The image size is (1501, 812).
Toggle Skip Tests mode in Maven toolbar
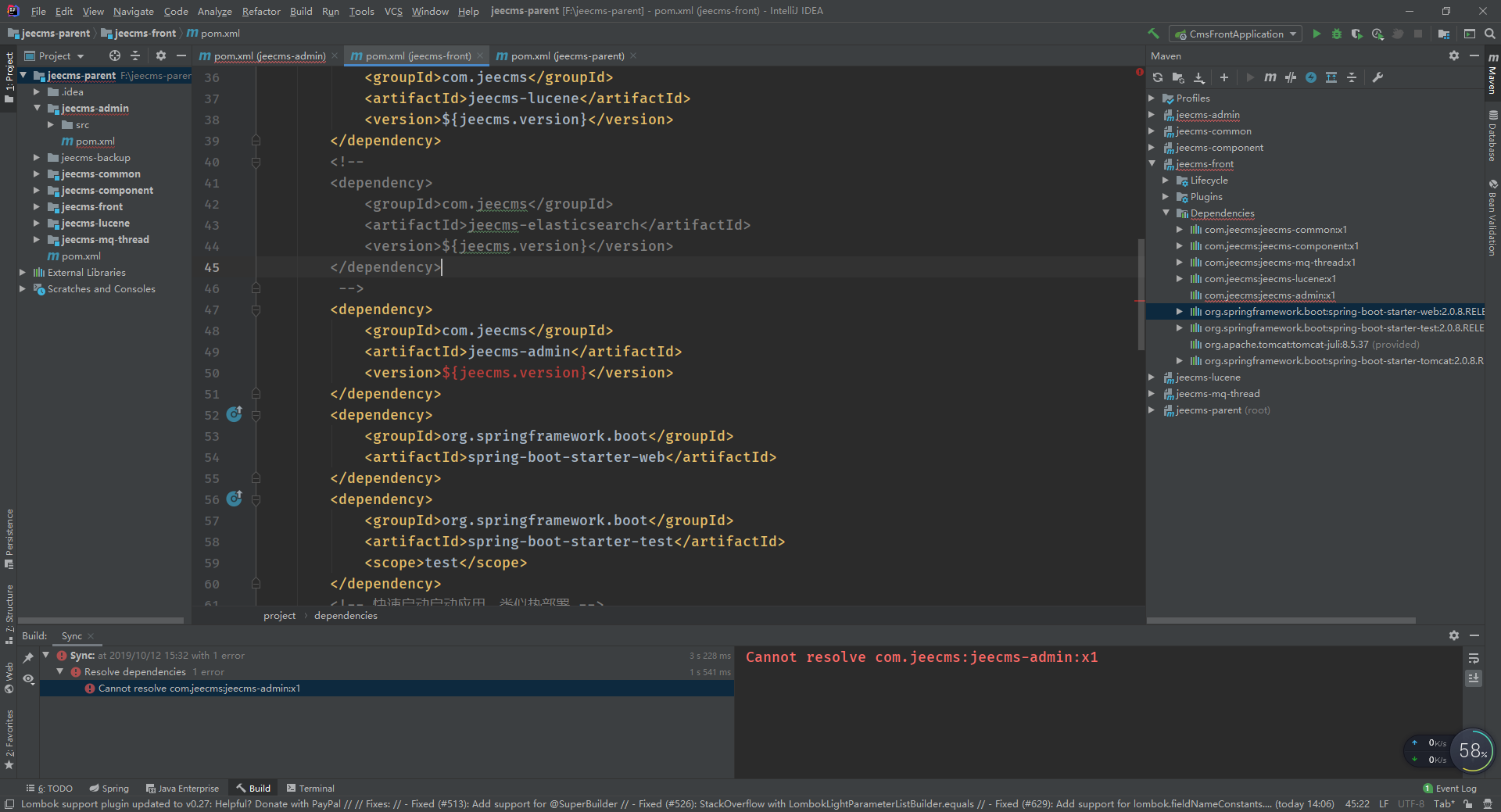pos(1311,77)
